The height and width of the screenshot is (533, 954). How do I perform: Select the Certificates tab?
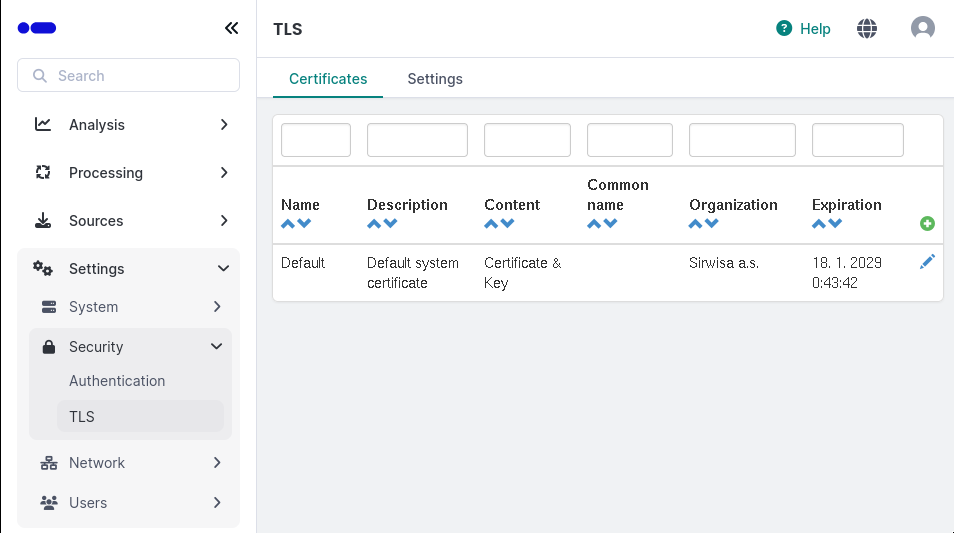(x=328, y=79)
